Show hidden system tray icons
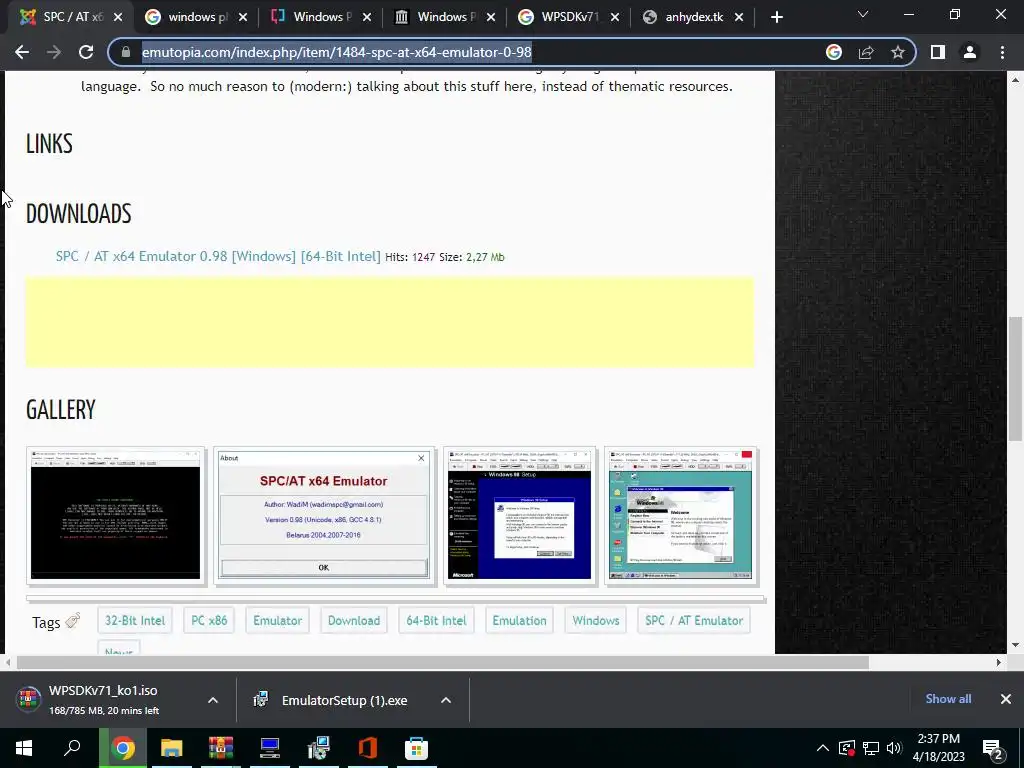This screenshot has width=1024, height=768. tap(823, 748)
